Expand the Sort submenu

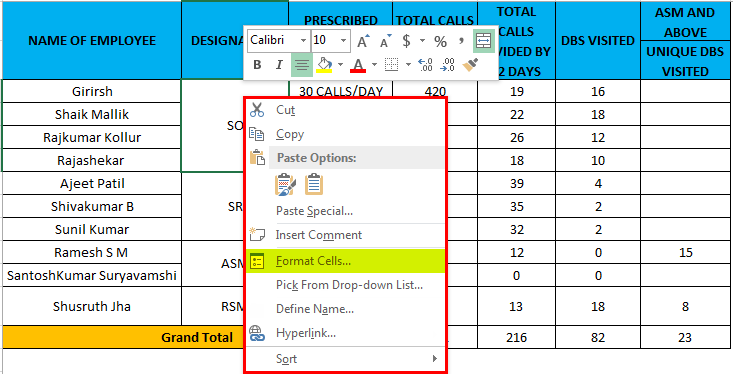(345, 359)
